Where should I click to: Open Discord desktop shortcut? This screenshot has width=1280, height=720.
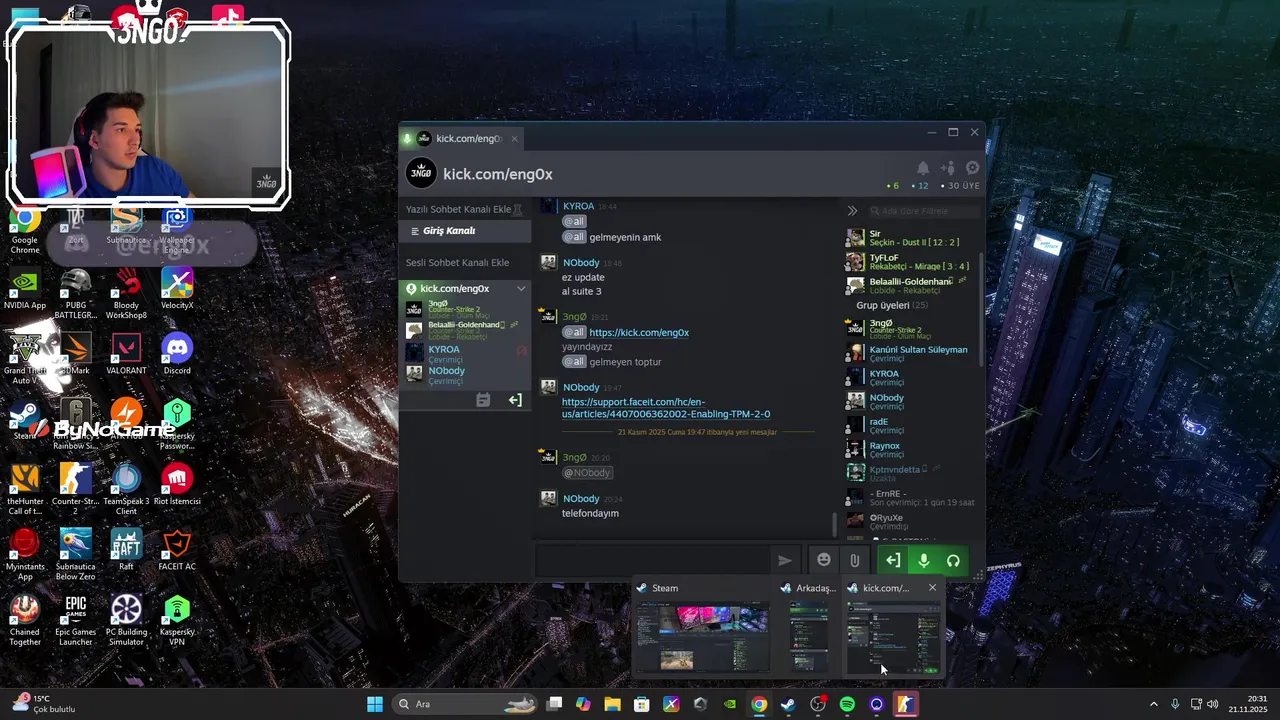[177, 356]
